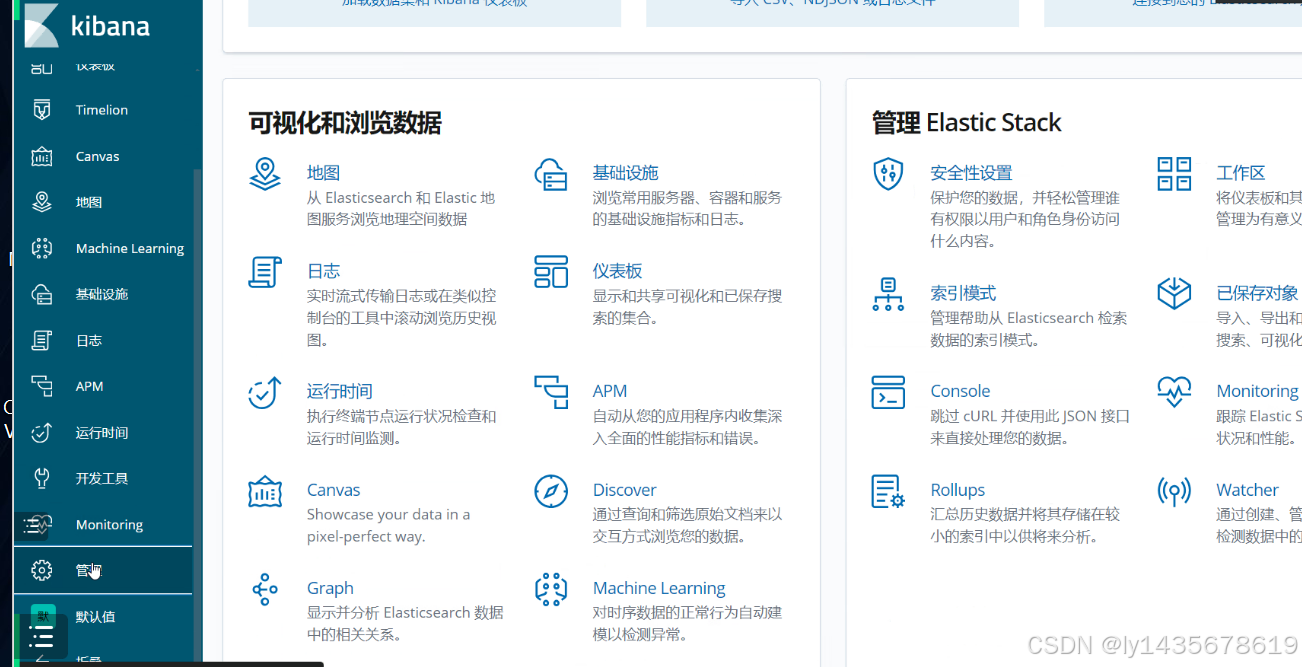Screen dimensions: 1302x667
Task: Click the Canvas card's chart icon
Action: [x=265, y=491]
